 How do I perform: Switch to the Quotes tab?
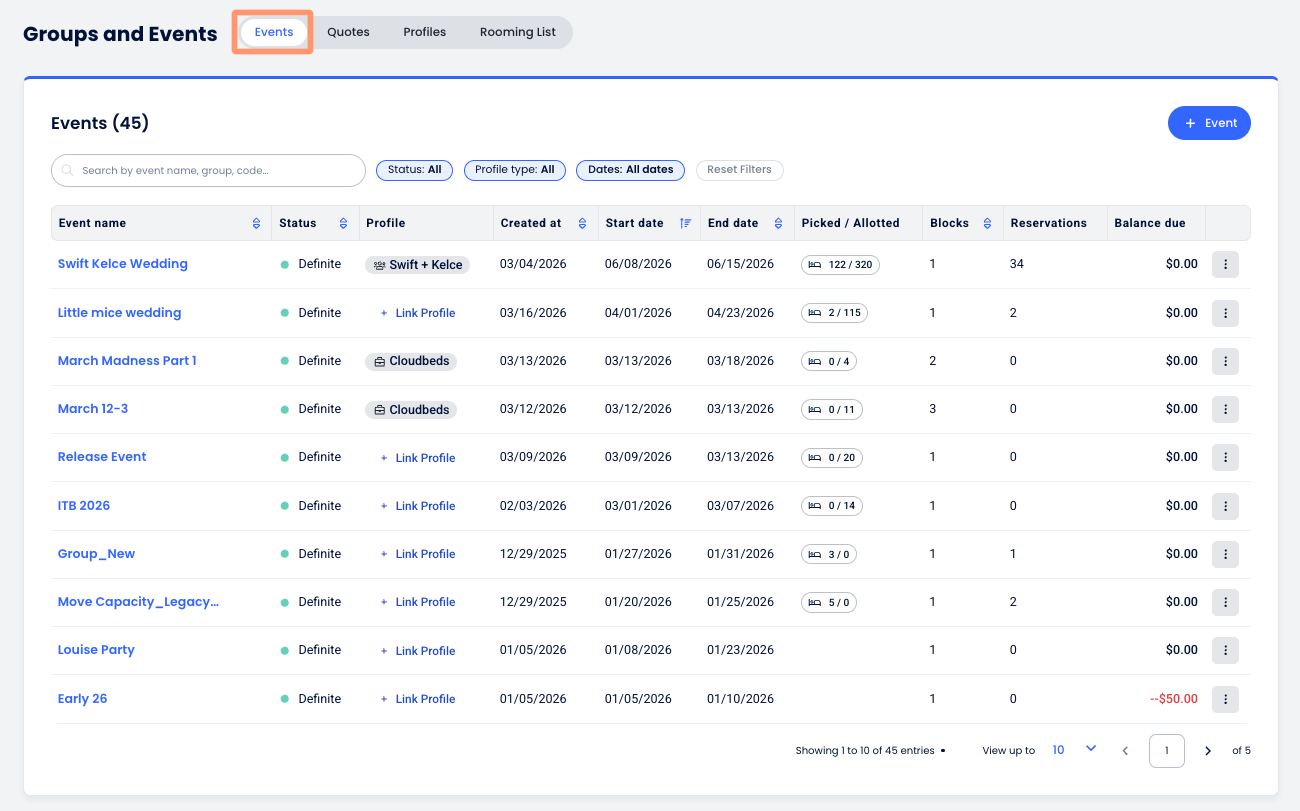[x=348, y=32]
